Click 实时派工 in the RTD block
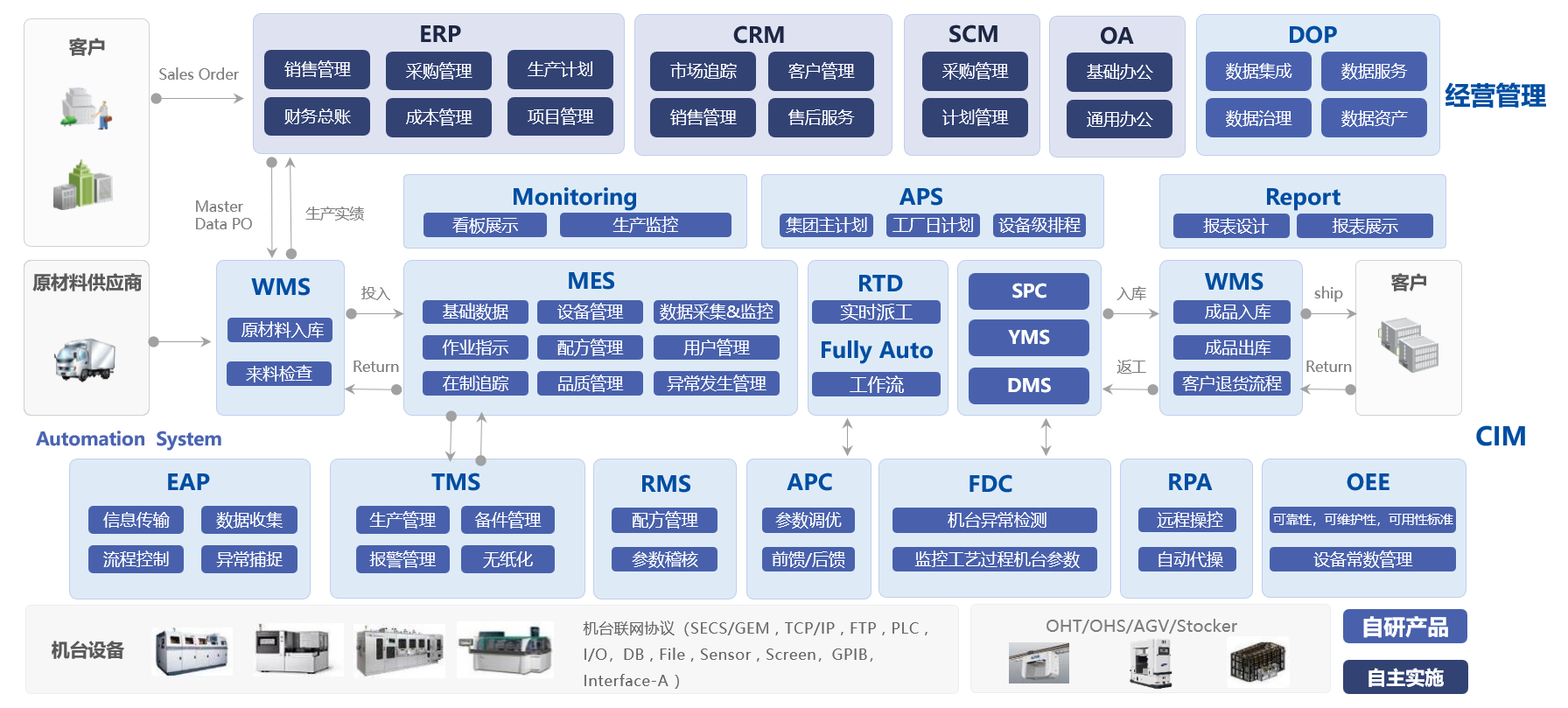 [876, 312]
